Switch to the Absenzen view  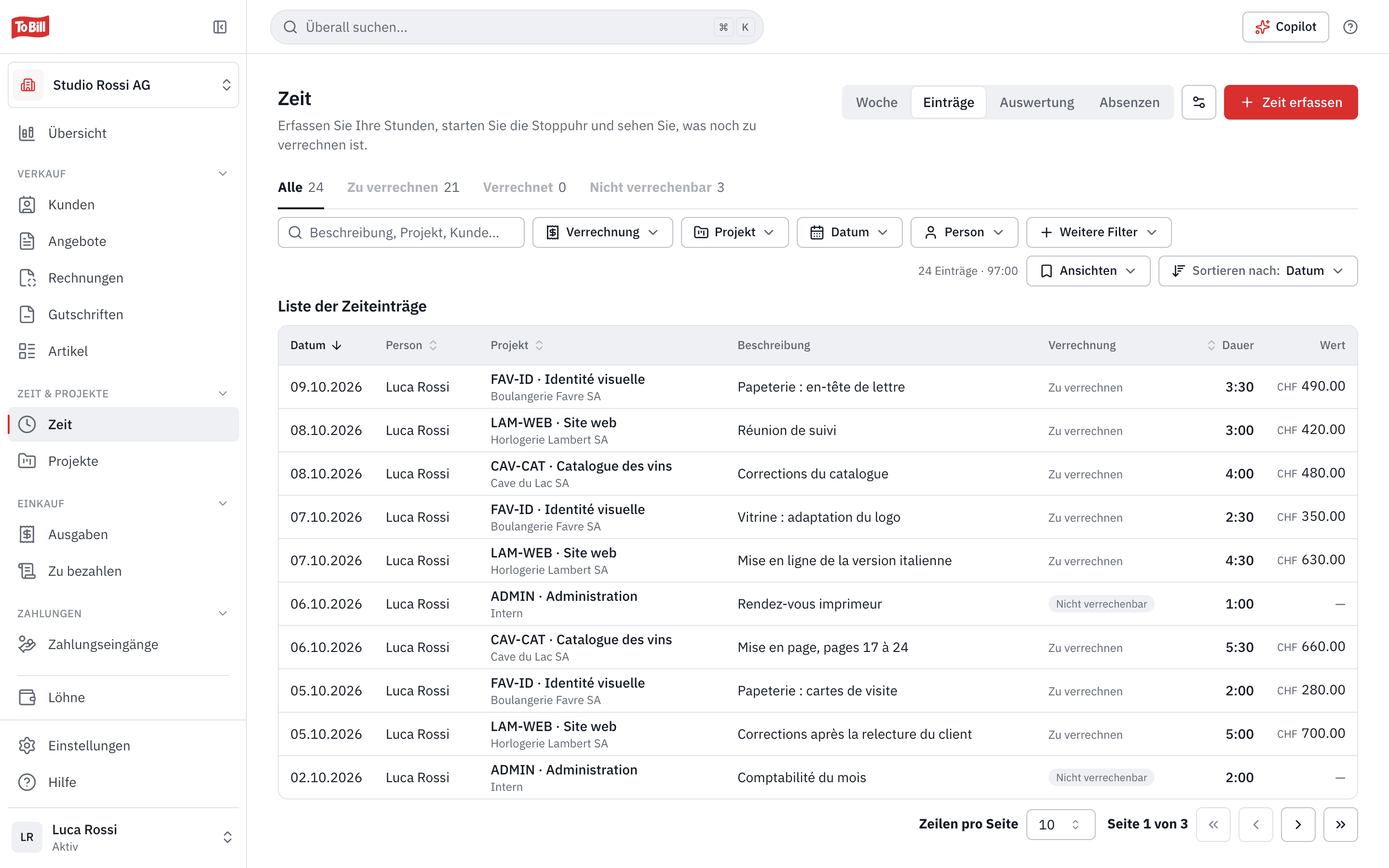(1129, 102)
